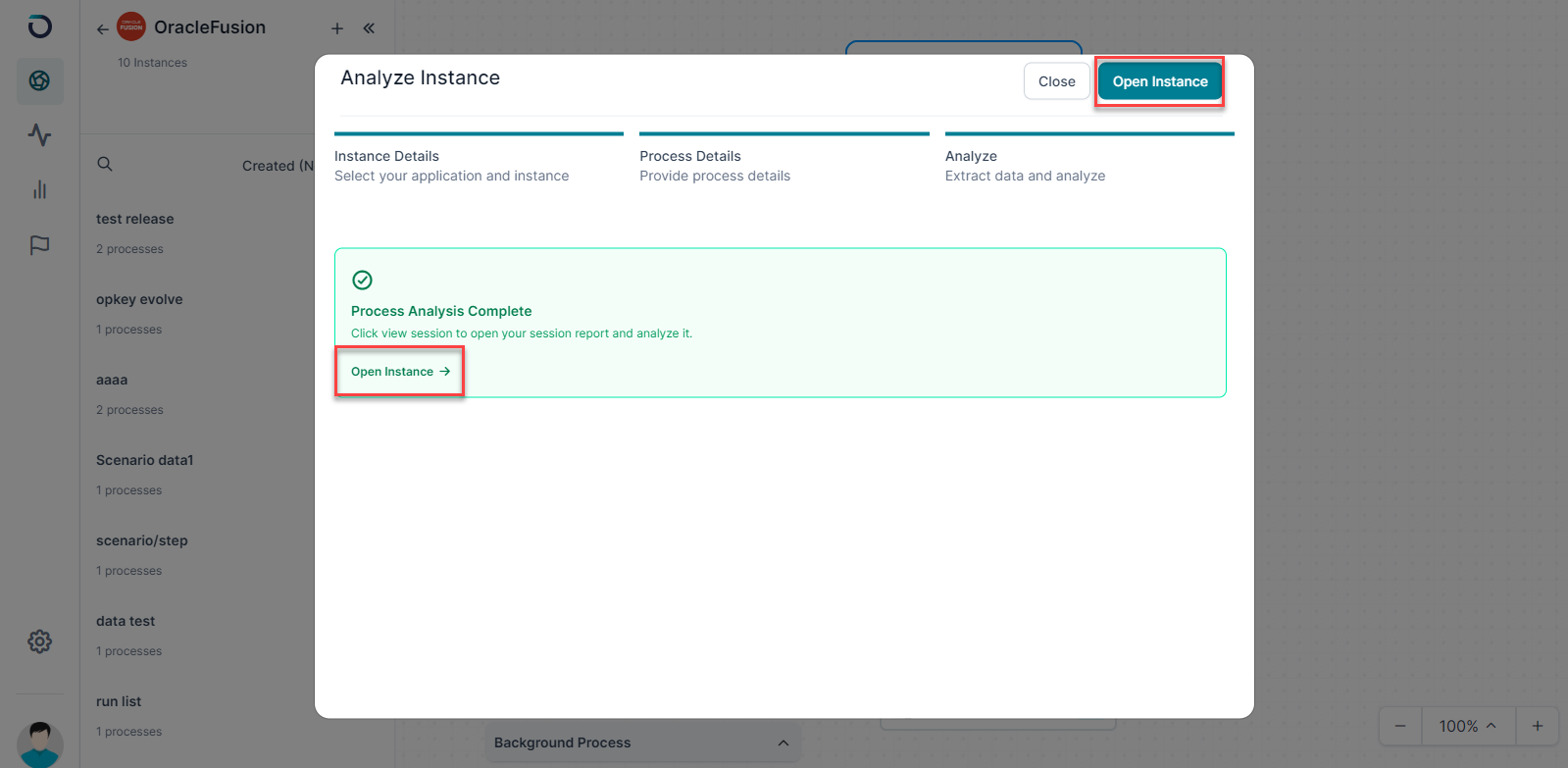Click the OracleFusion title text

click(210, 27)
